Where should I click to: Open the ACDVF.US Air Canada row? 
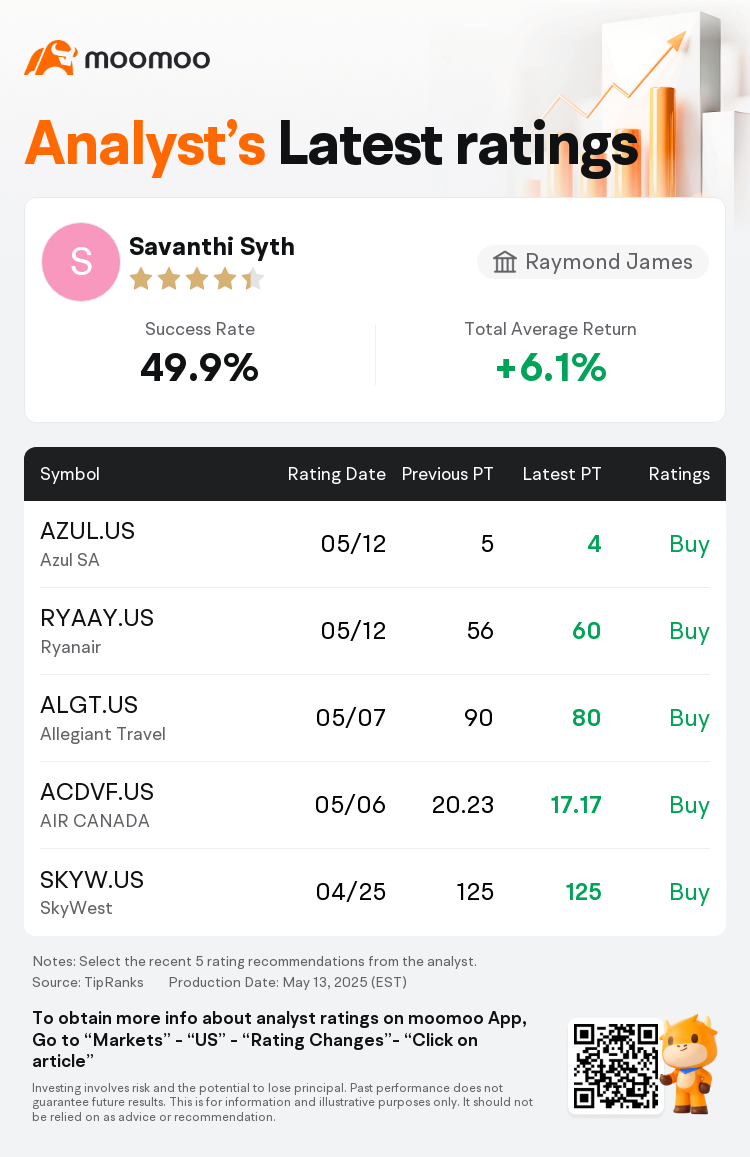375,805
